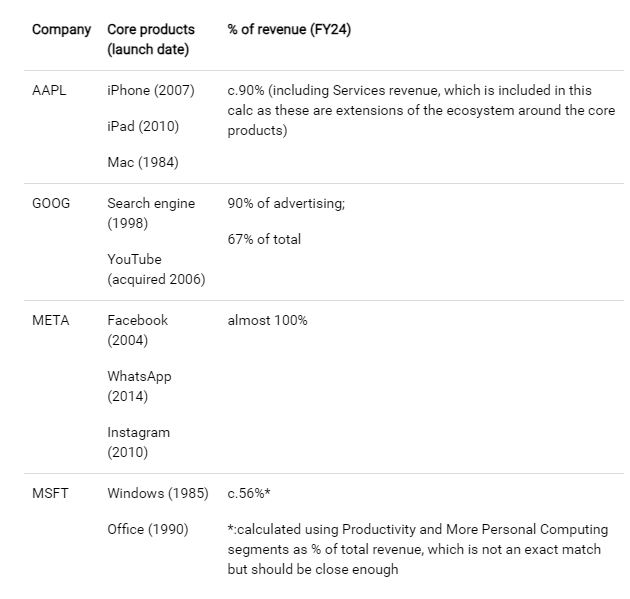The image size is (630, 599).
Task: Click the iPhone (2007) entry
Action: [x=153, y=90]
